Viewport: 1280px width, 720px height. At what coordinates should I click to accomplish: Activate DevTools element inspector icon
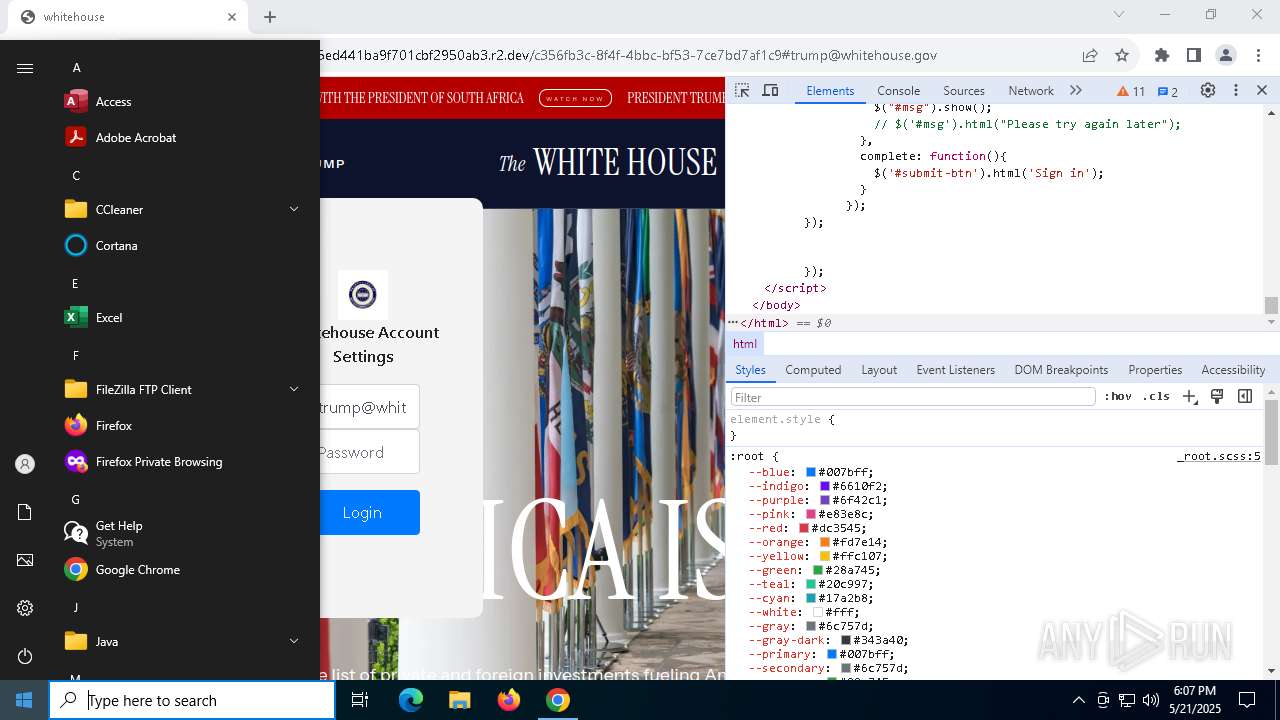[x=742, y=91]
